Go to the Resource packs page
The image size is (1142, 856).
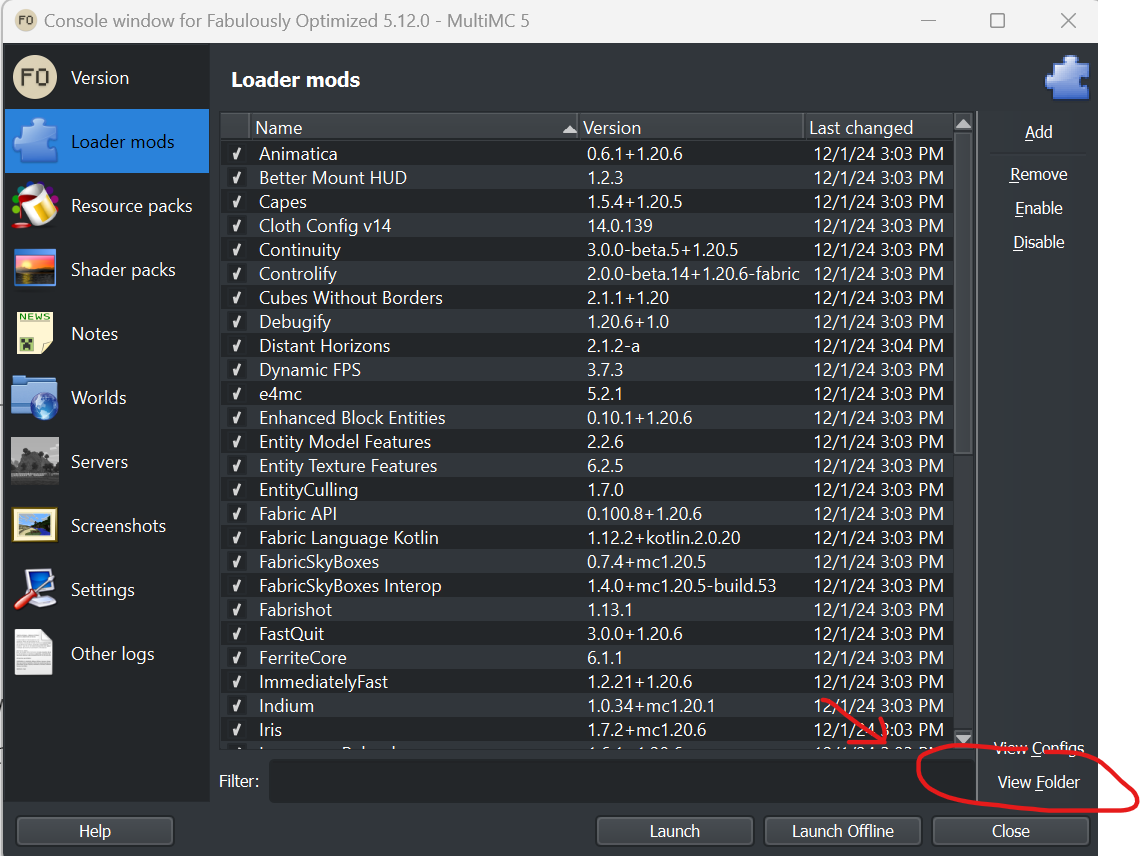tap(107, 205)
